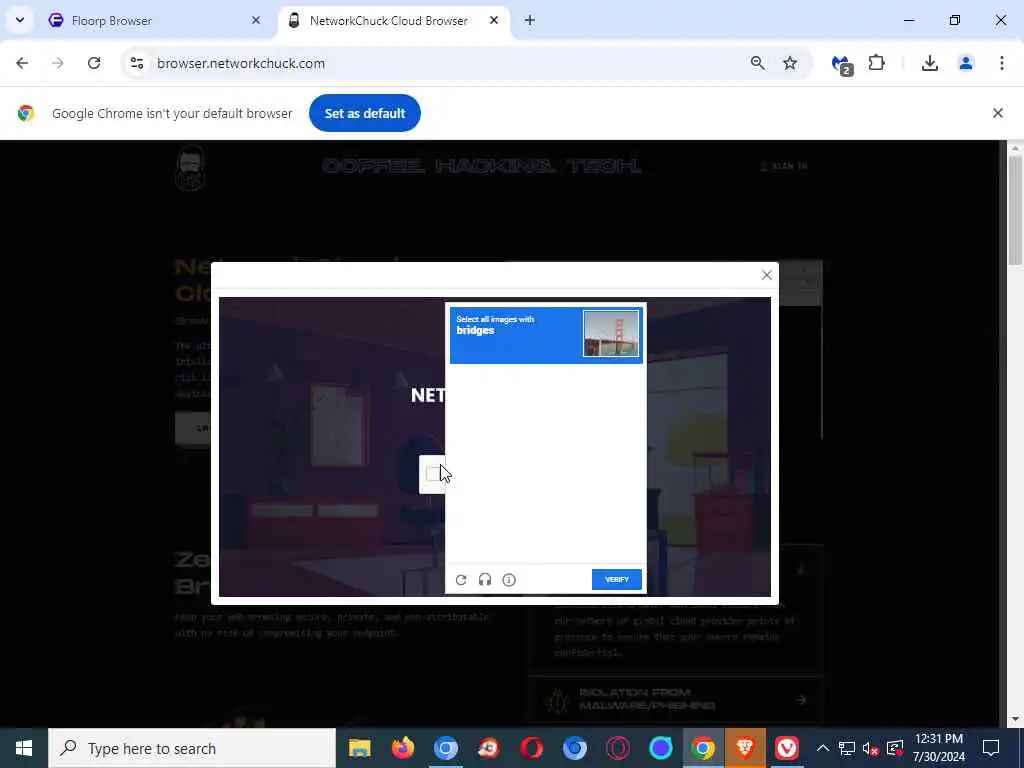Click the 'Google Chrome isn't your default browser' text

172,114
